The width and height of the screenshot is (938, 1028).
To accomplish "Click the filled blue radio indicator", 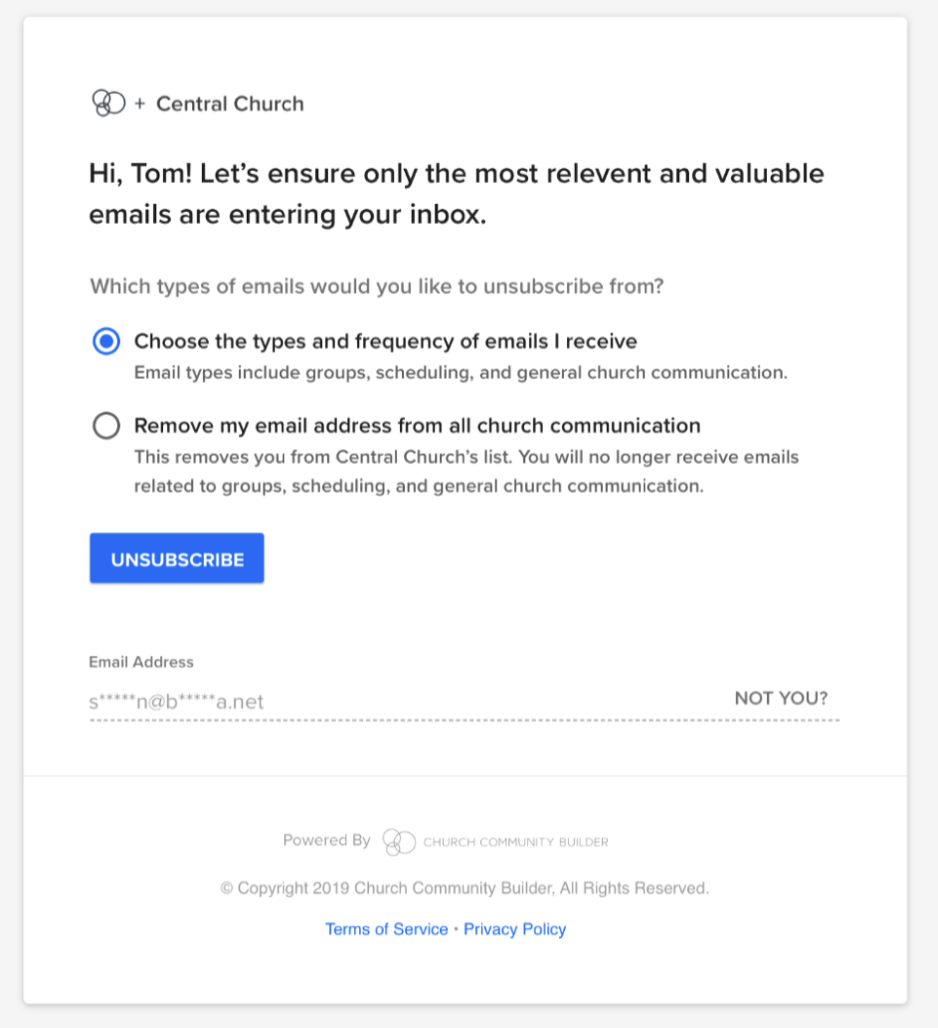I will pyautogui.click(x=106, y=340).
